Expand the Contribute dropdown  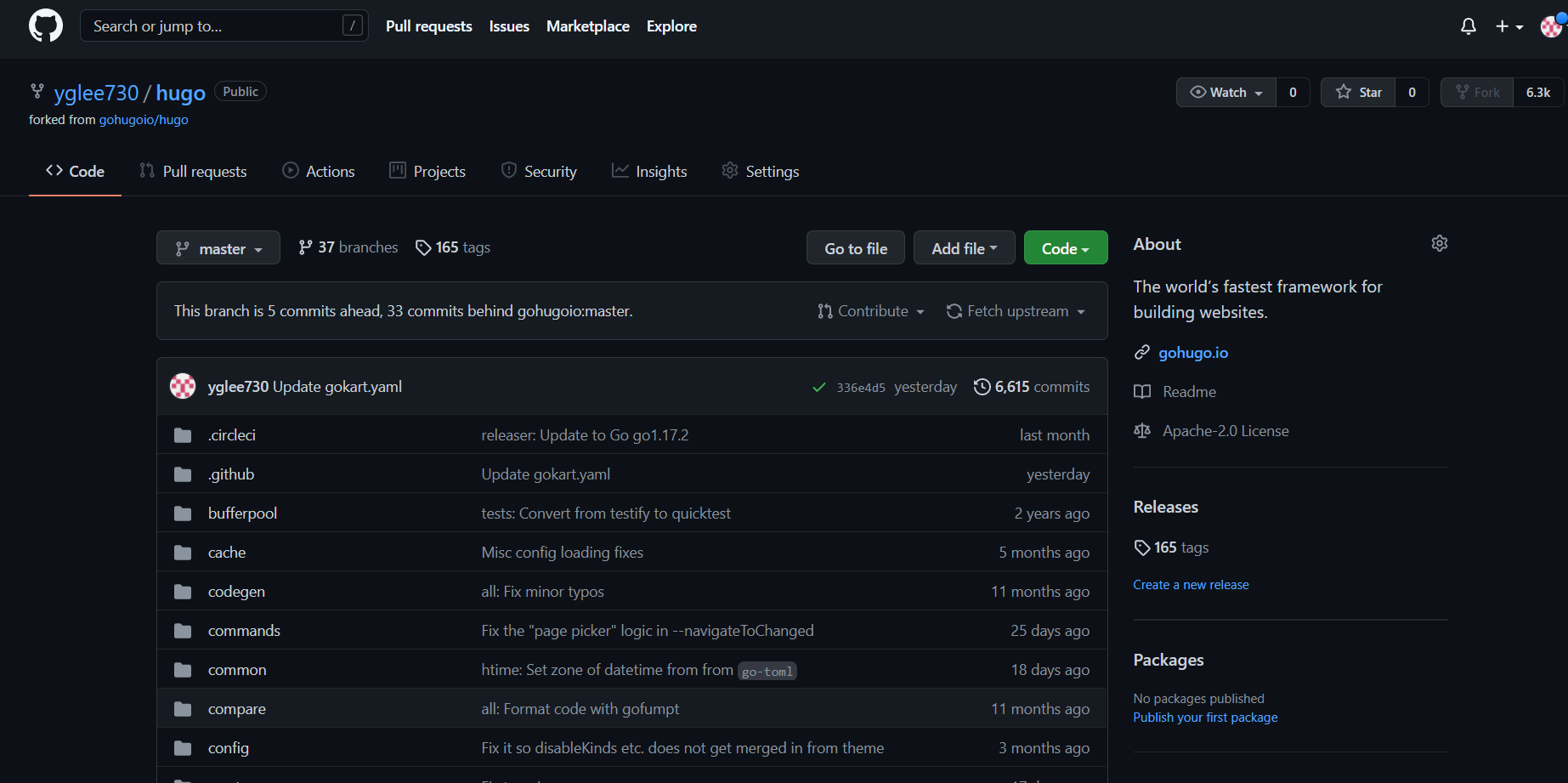(x=870, y=311)
